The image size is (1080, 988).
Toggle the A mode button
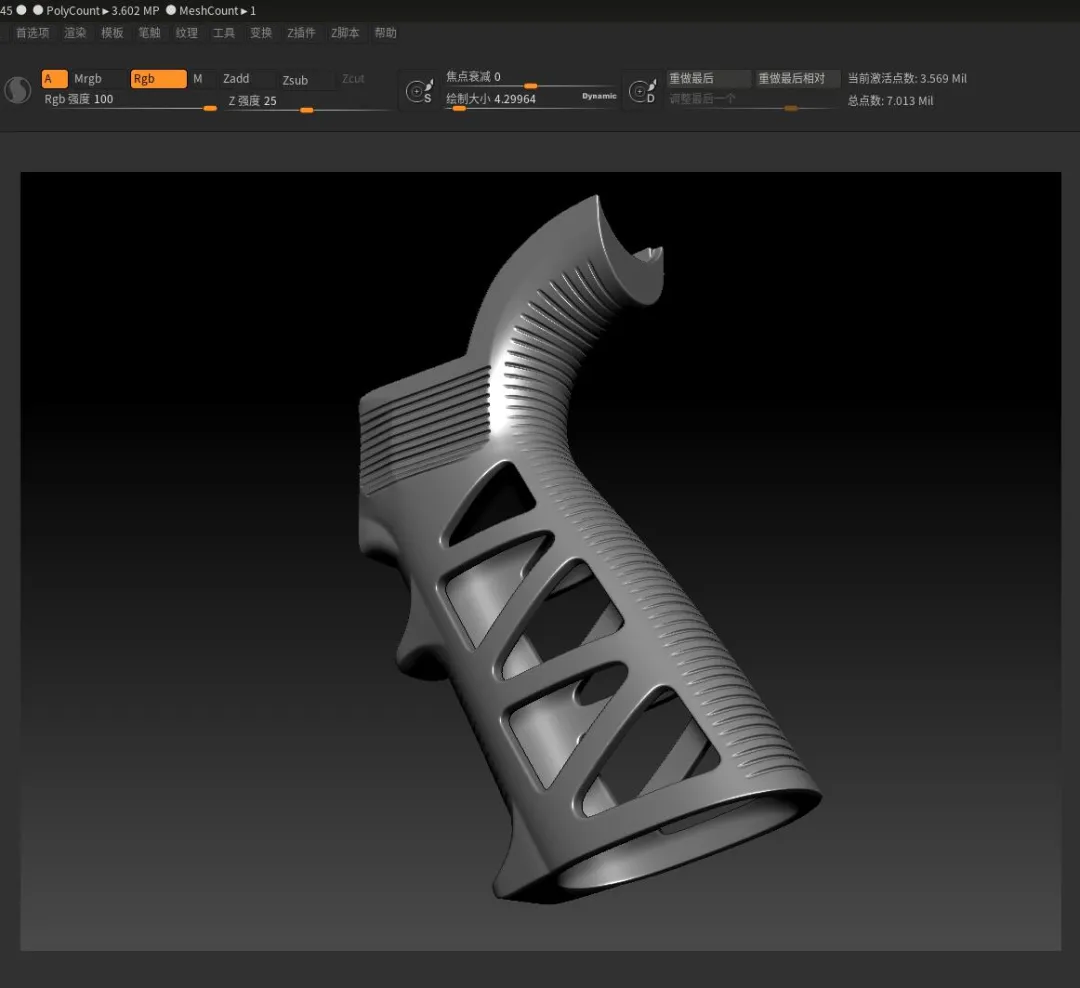click(54, 79)
